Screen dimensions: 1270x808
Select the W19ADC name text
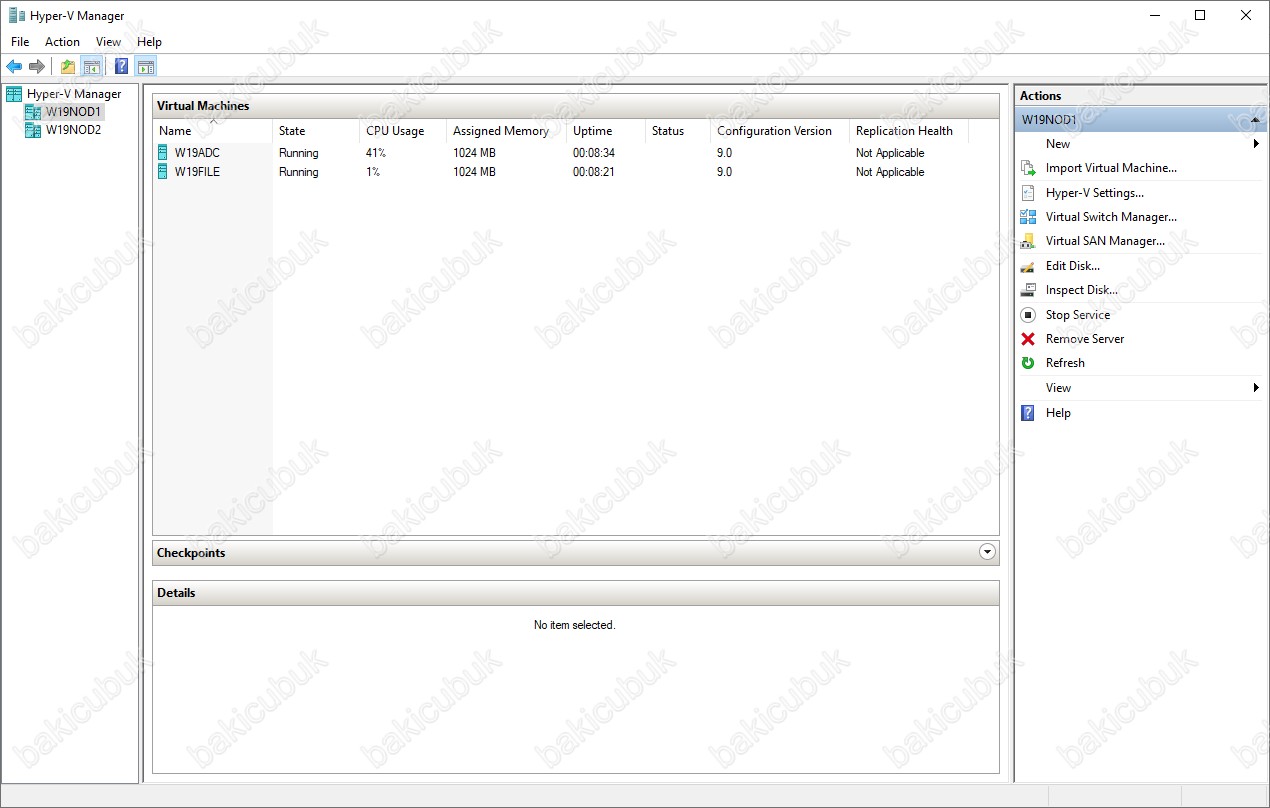[x=197, y=153]
